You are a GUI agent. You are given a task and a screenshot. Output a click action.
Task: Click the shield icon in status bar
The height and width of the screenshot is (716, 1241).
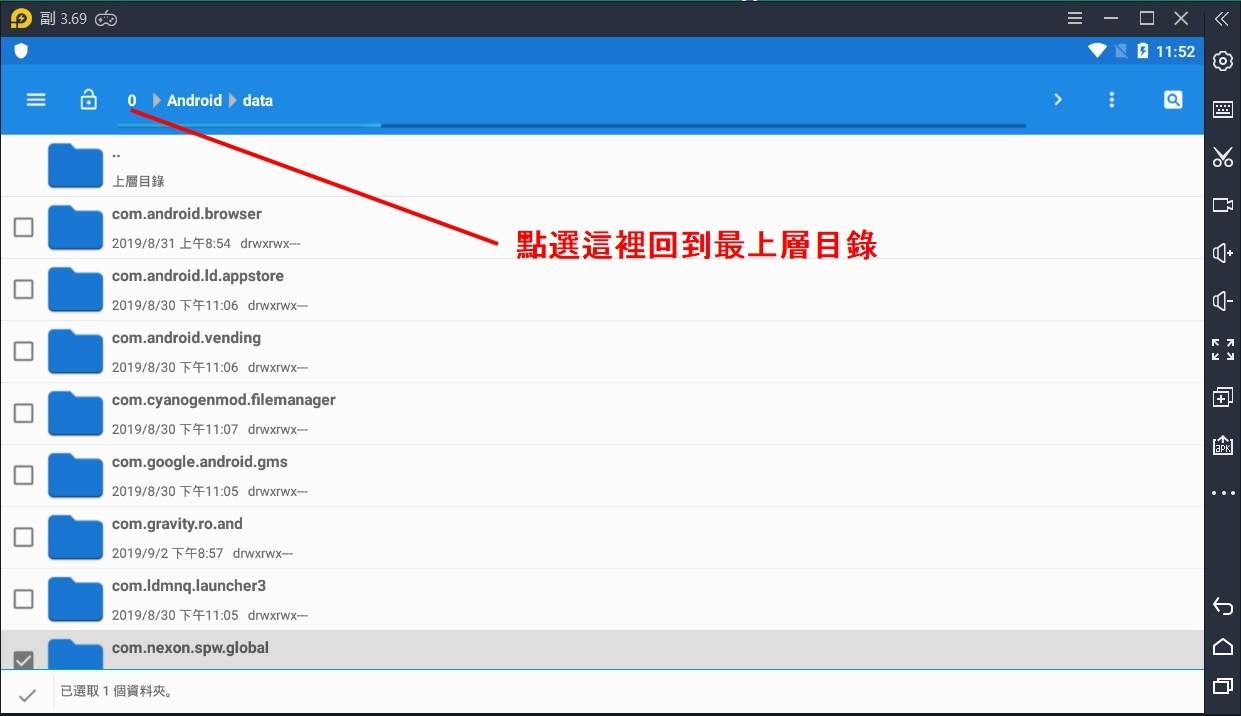21,51
